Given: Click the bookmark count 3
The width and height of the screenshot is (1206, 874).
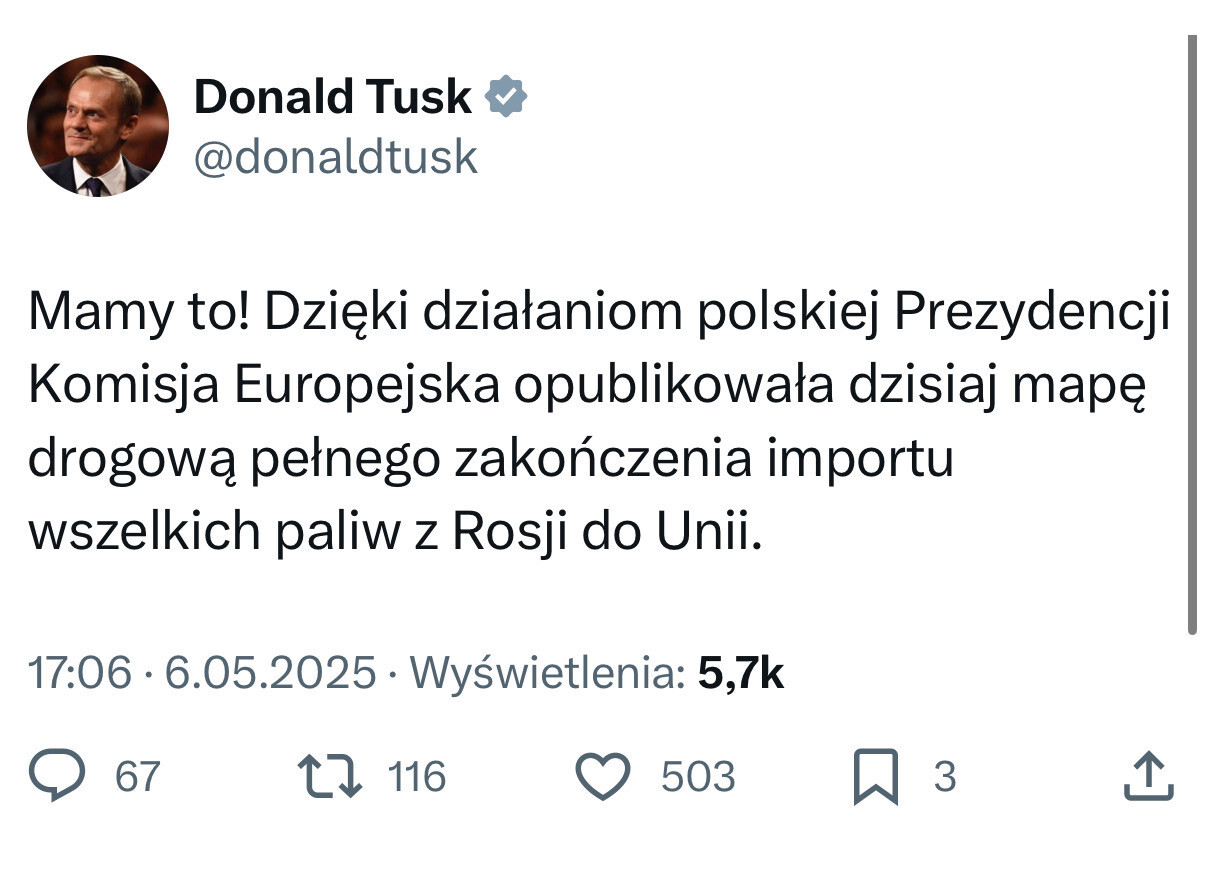Looking at the screenshot, I should pos(945,777).
